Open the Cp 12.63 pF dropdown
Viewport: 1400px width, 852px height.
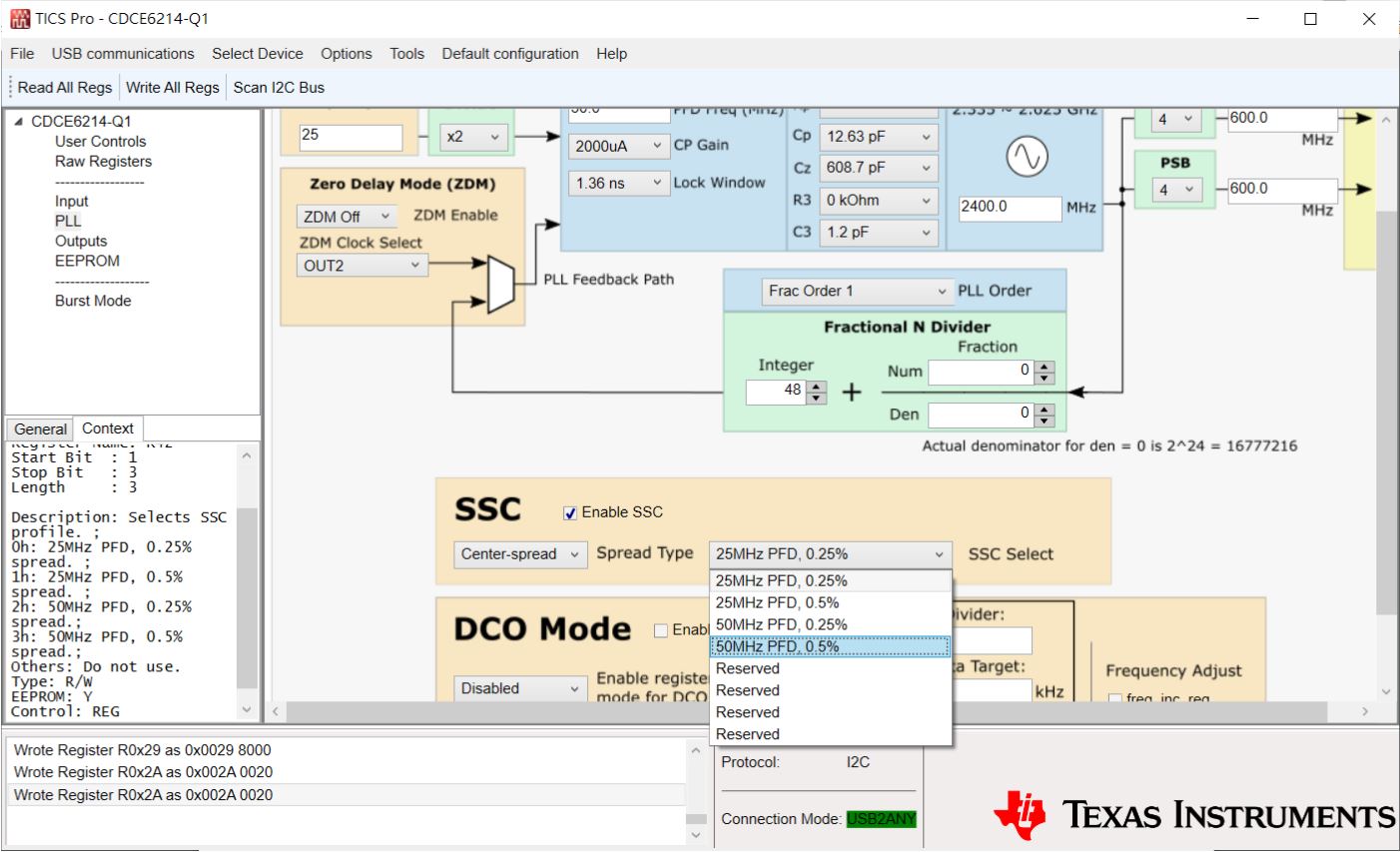point(879,137)
